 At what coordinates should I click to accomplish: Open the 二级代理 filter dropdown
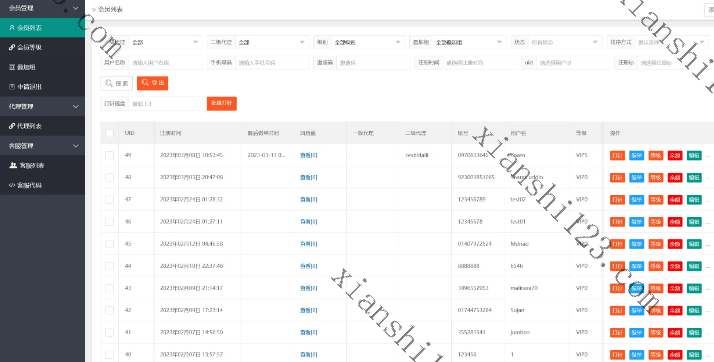pyautogui.click(x=272, y=42)
